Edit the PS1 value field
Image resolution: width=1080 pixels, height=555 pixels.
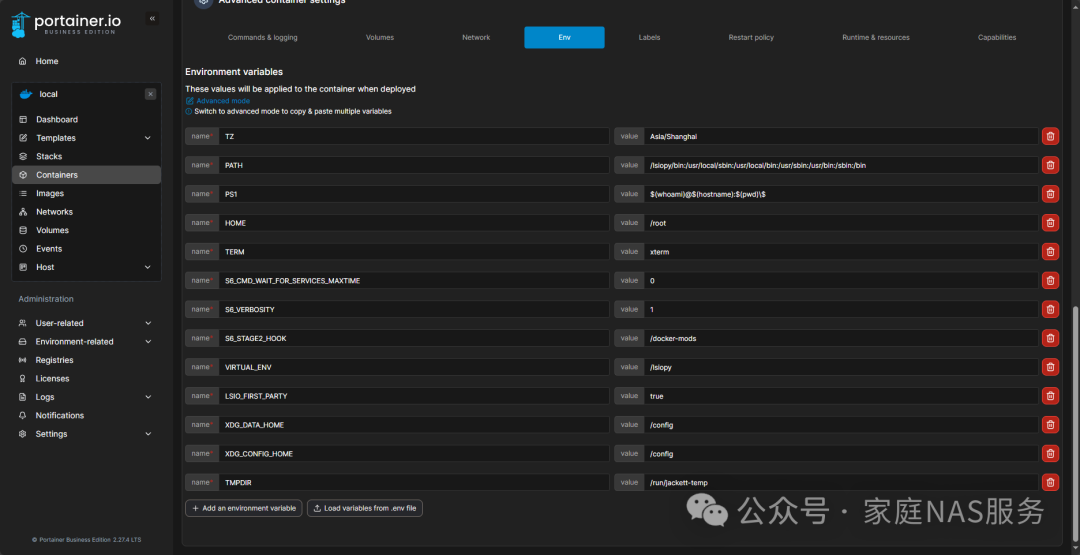pos(841,194)
